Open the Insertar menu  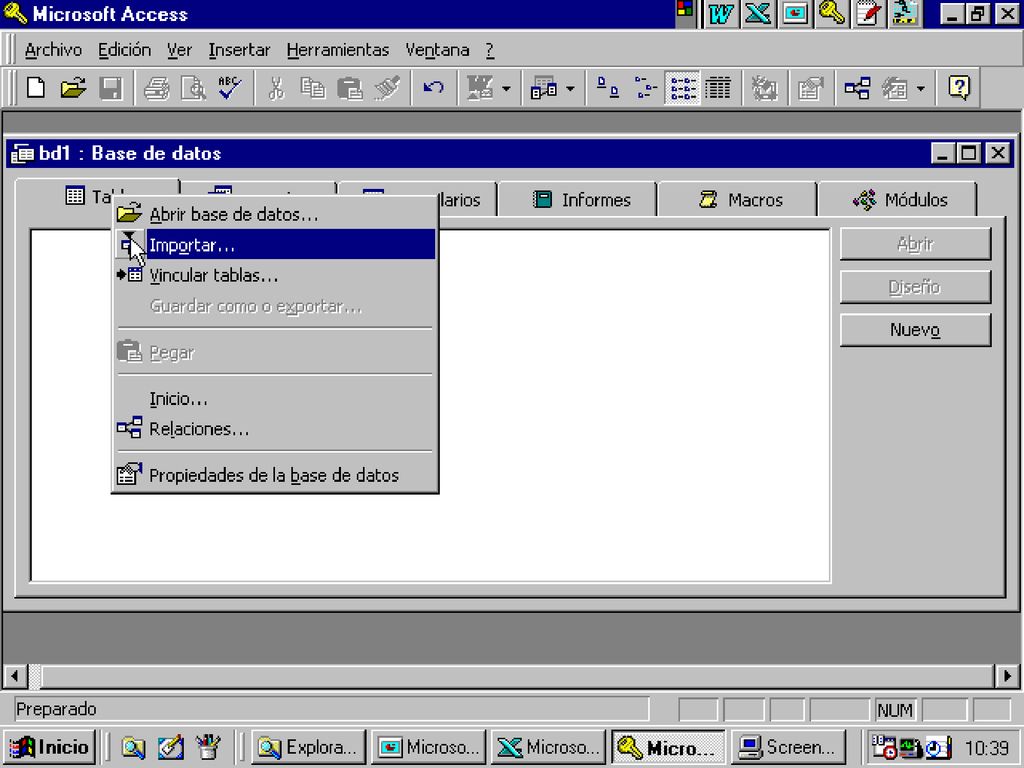point(239,50)
